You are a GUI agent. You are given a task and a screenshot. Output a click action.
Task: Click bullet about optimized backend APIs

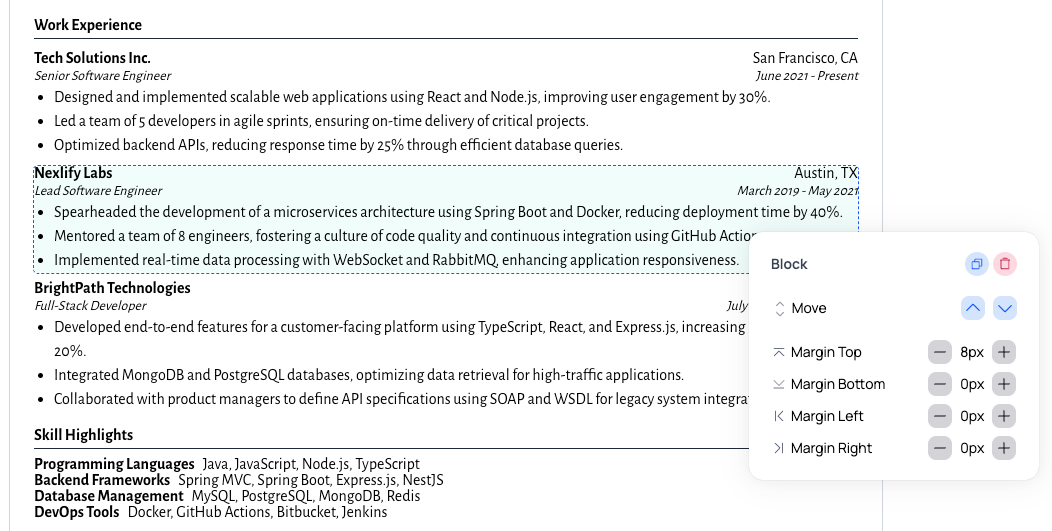coord(338,145)
